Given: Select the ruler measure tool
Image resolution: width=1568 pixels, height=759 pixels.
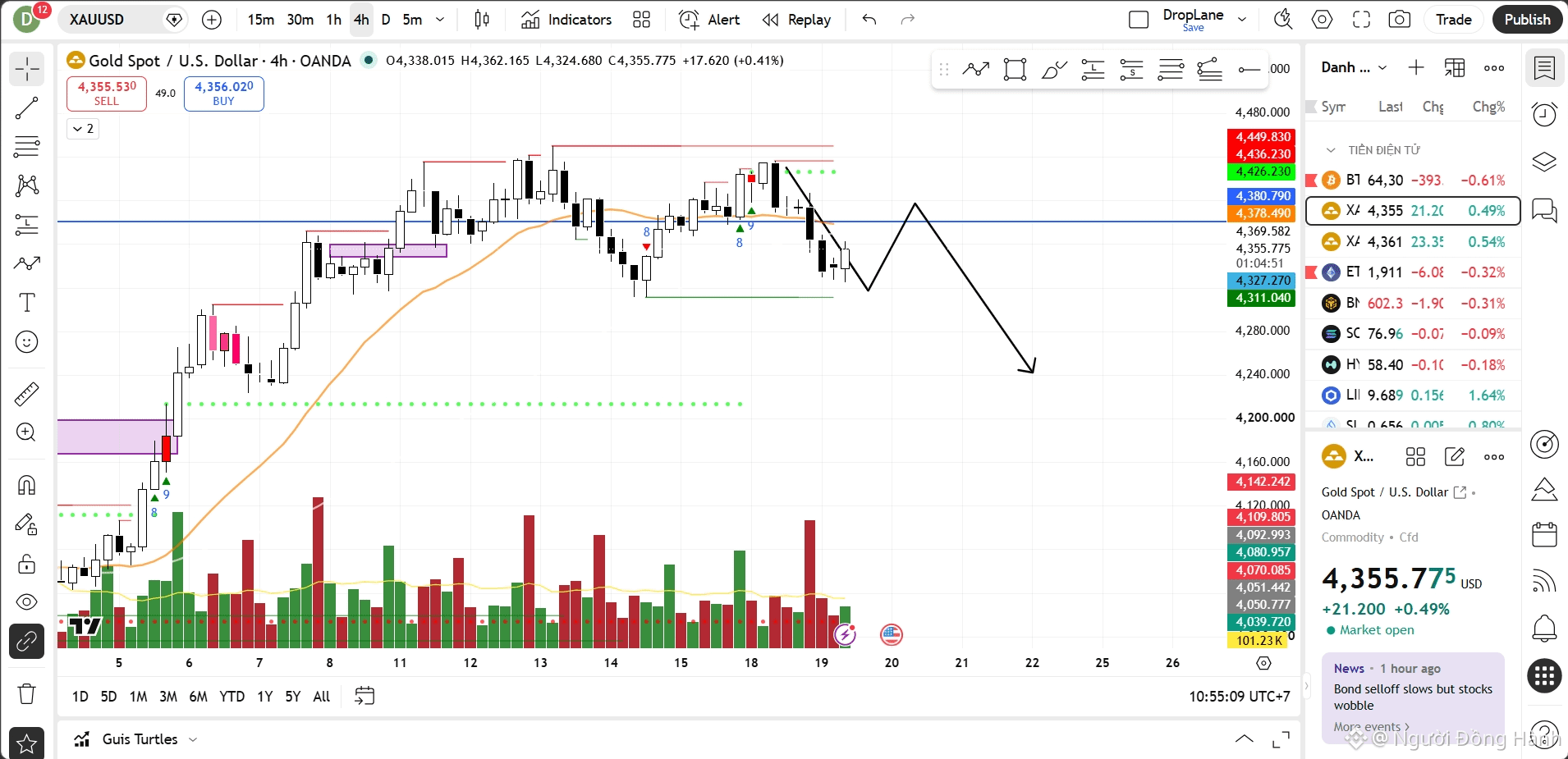Looking at the screenshot, I should point(27,394).
